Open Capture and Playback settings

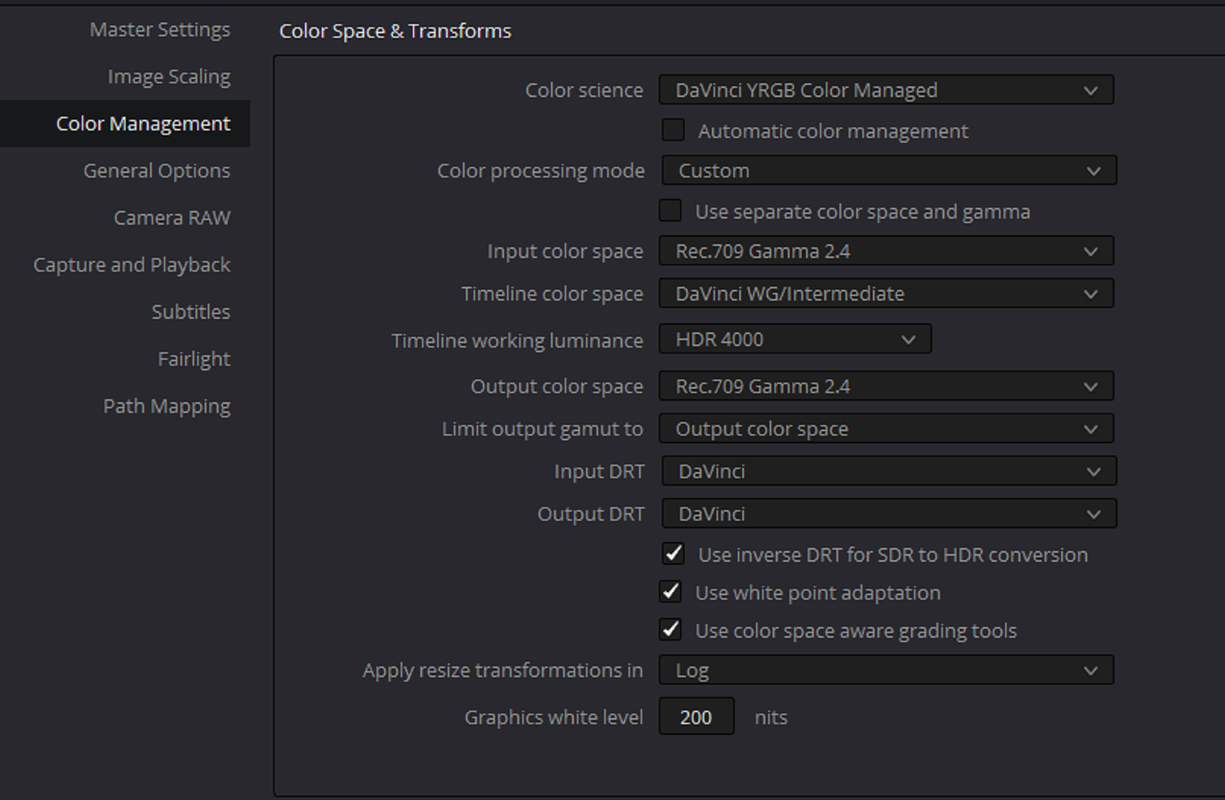(132, 265)
